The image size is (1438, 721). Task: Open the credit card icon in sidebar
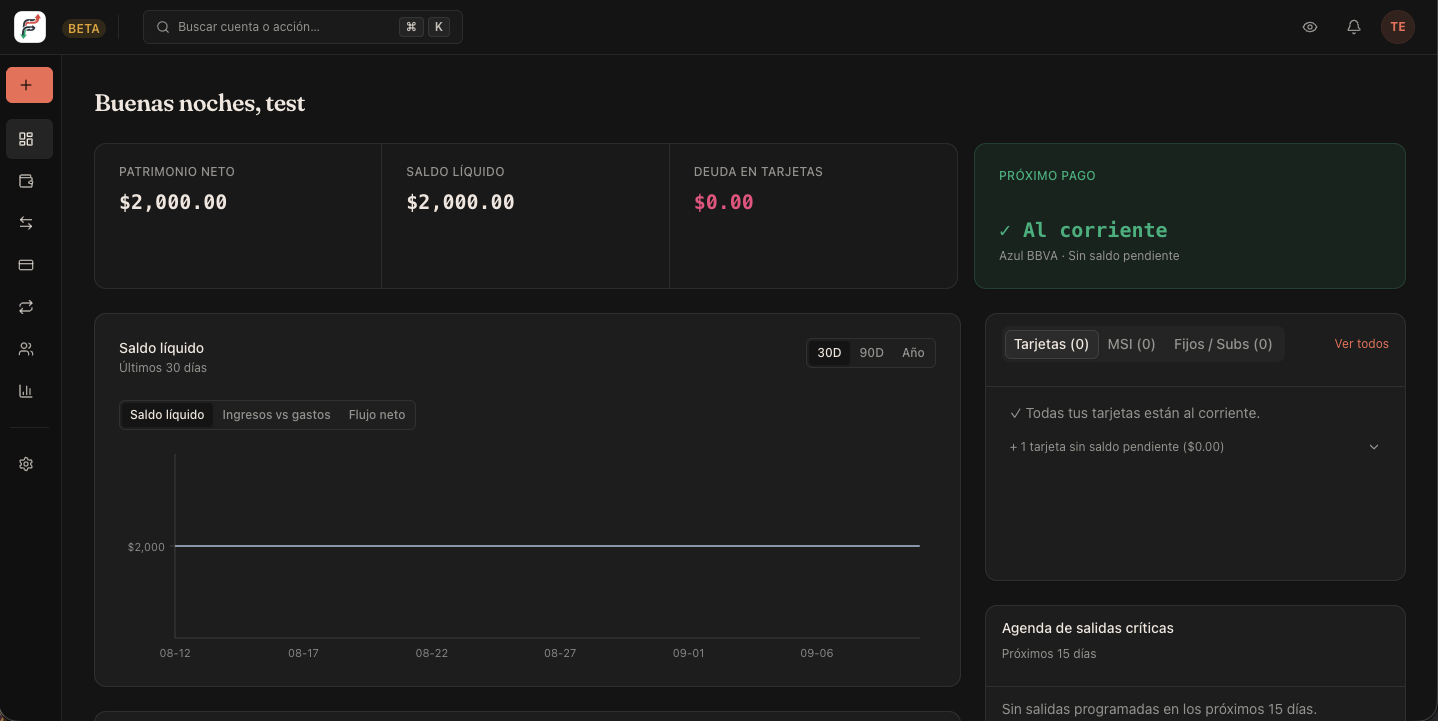(26, 265)
